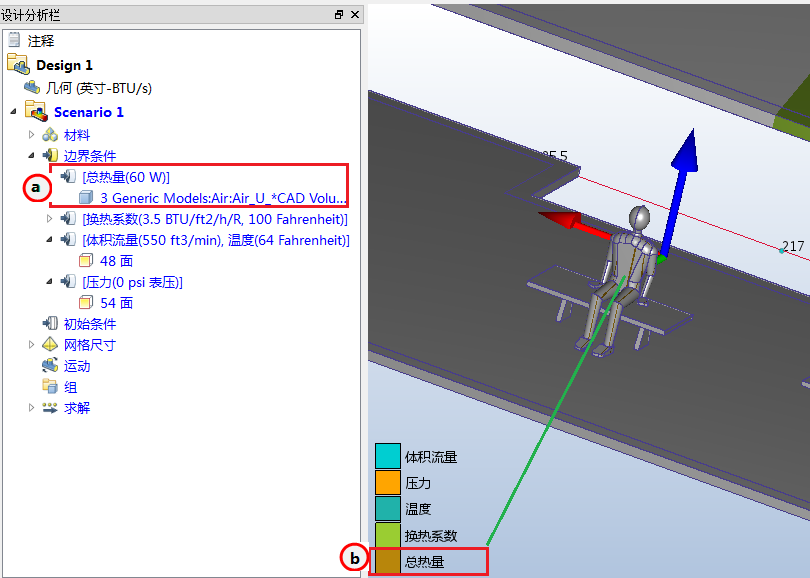Viewport: 810px width, 578px height.
Task: Click the teal 温度 legend swatch
Action: click(x=388, y=508)
